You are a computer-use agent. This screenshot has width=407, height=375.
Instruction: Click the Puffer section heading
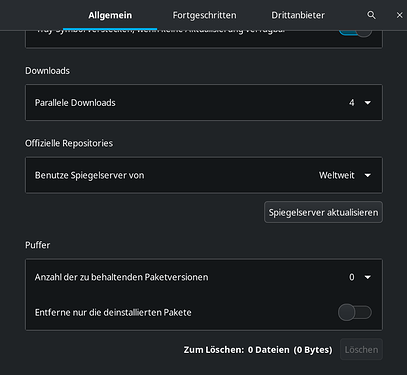tap(38, 245)
